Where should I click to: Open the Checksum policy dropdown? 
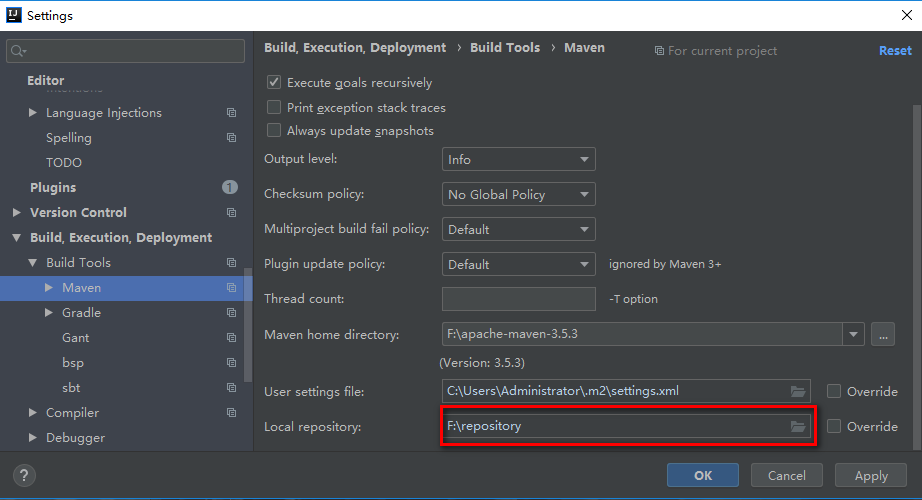coord(518,195)
